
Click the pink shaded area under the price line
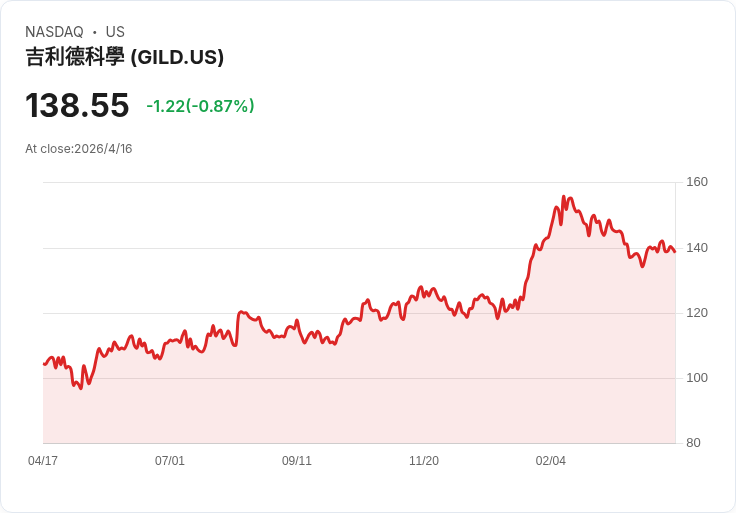(x=400, y=390)
